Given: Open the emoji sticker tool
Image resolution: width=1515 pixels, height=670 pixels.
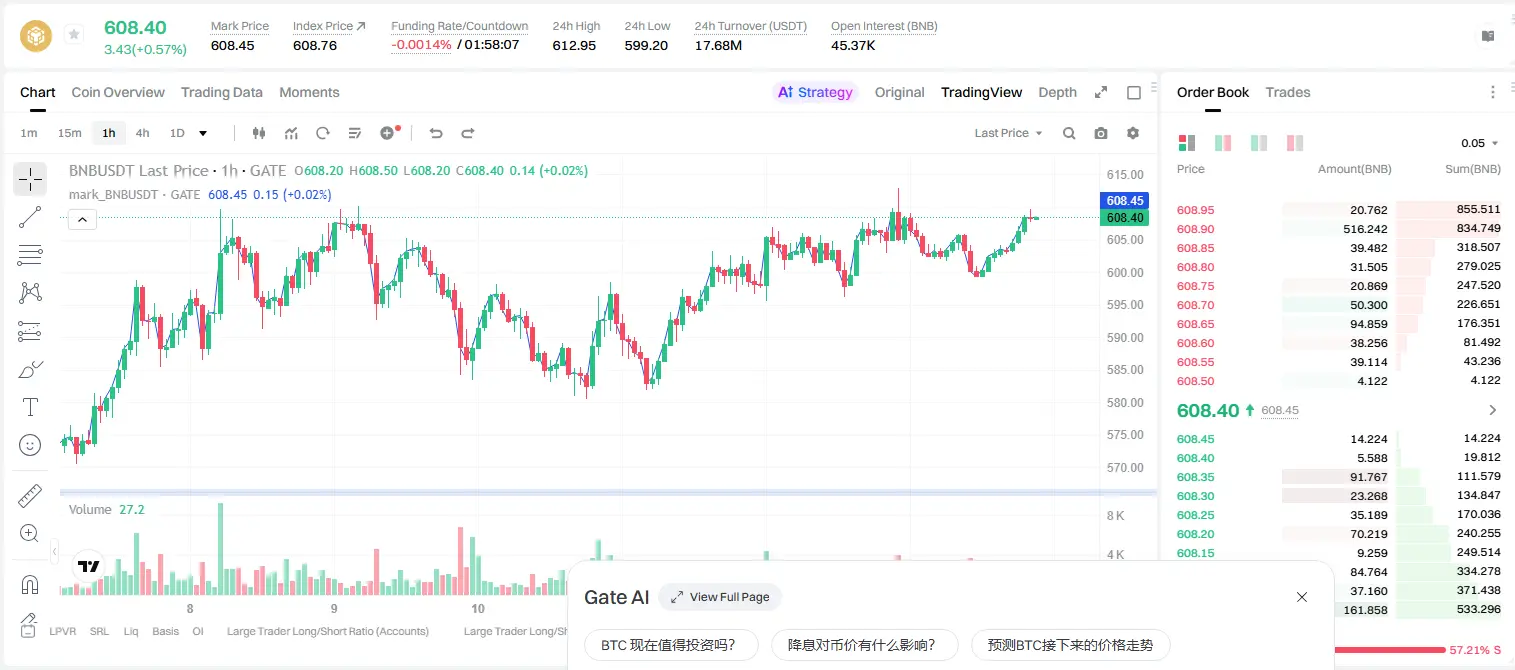Looking at the screenshot, I should (x=30, y=445).
